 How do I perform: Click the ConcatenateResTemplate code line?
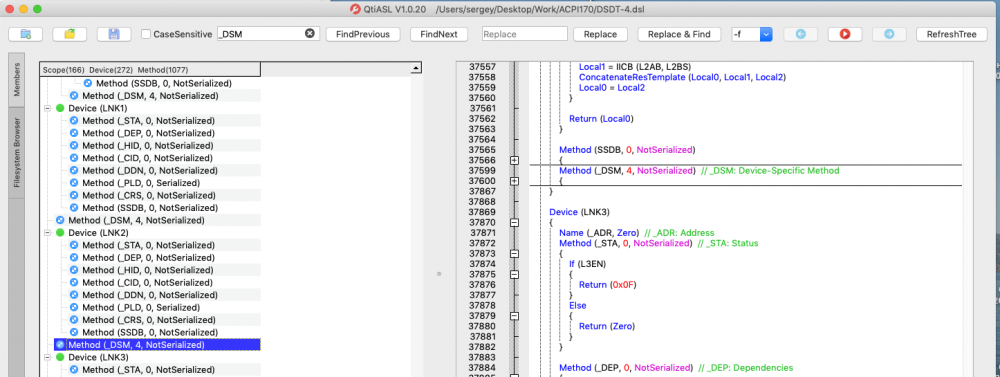coord(682,77)
